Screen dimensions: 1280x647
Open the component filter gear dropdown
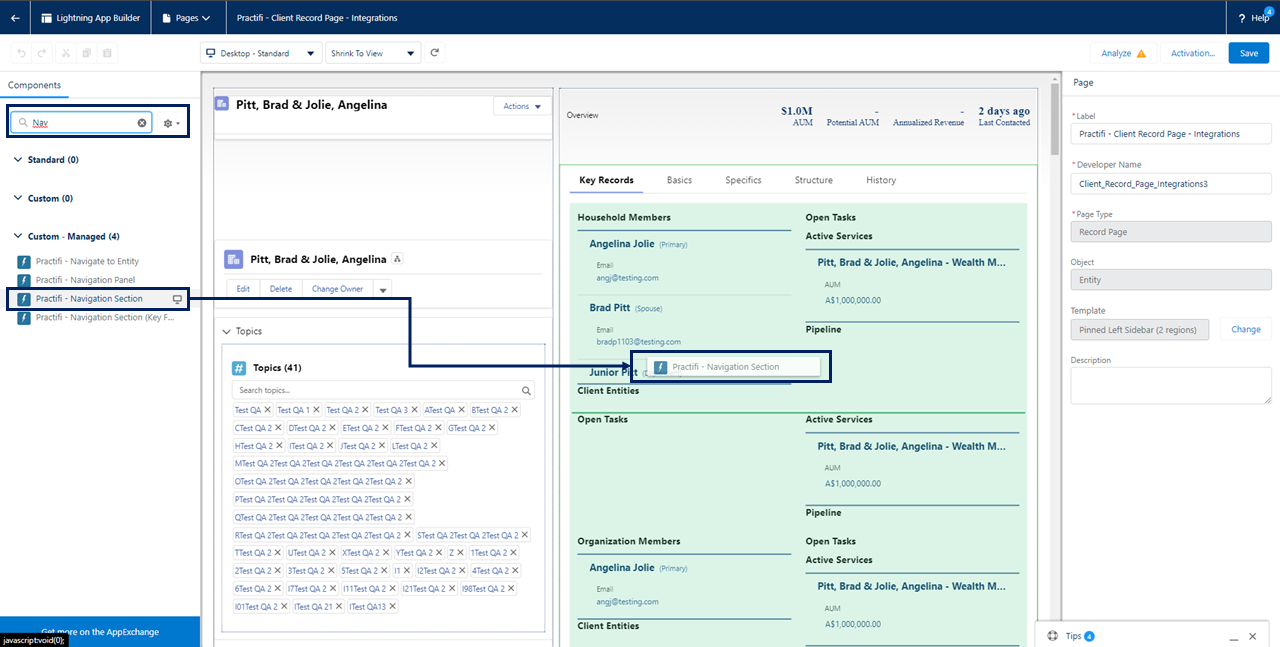click(172, 123)
